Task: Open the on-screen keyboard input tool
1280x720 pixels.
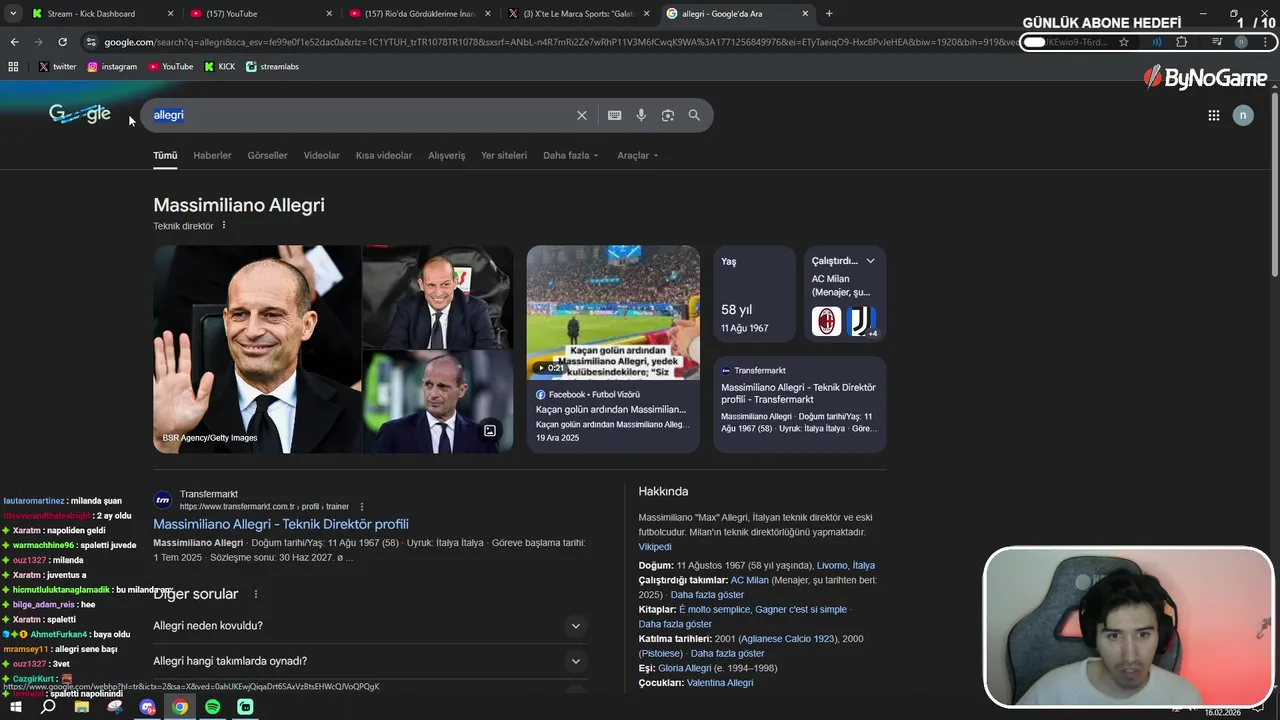Action: (x=615, y=115)
